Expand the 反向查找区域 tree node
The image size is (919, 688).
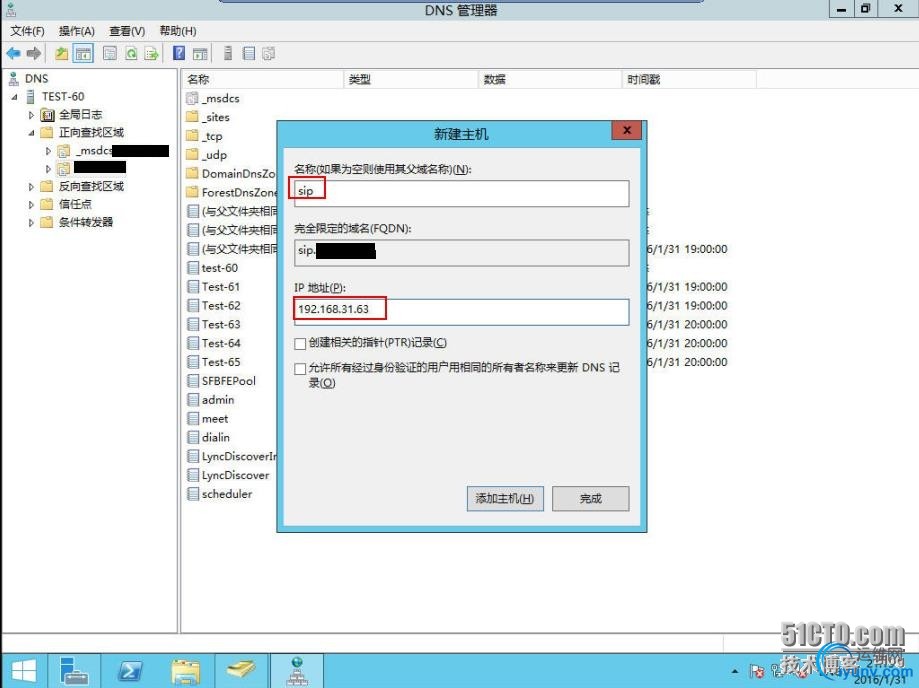tap(31, 187)
